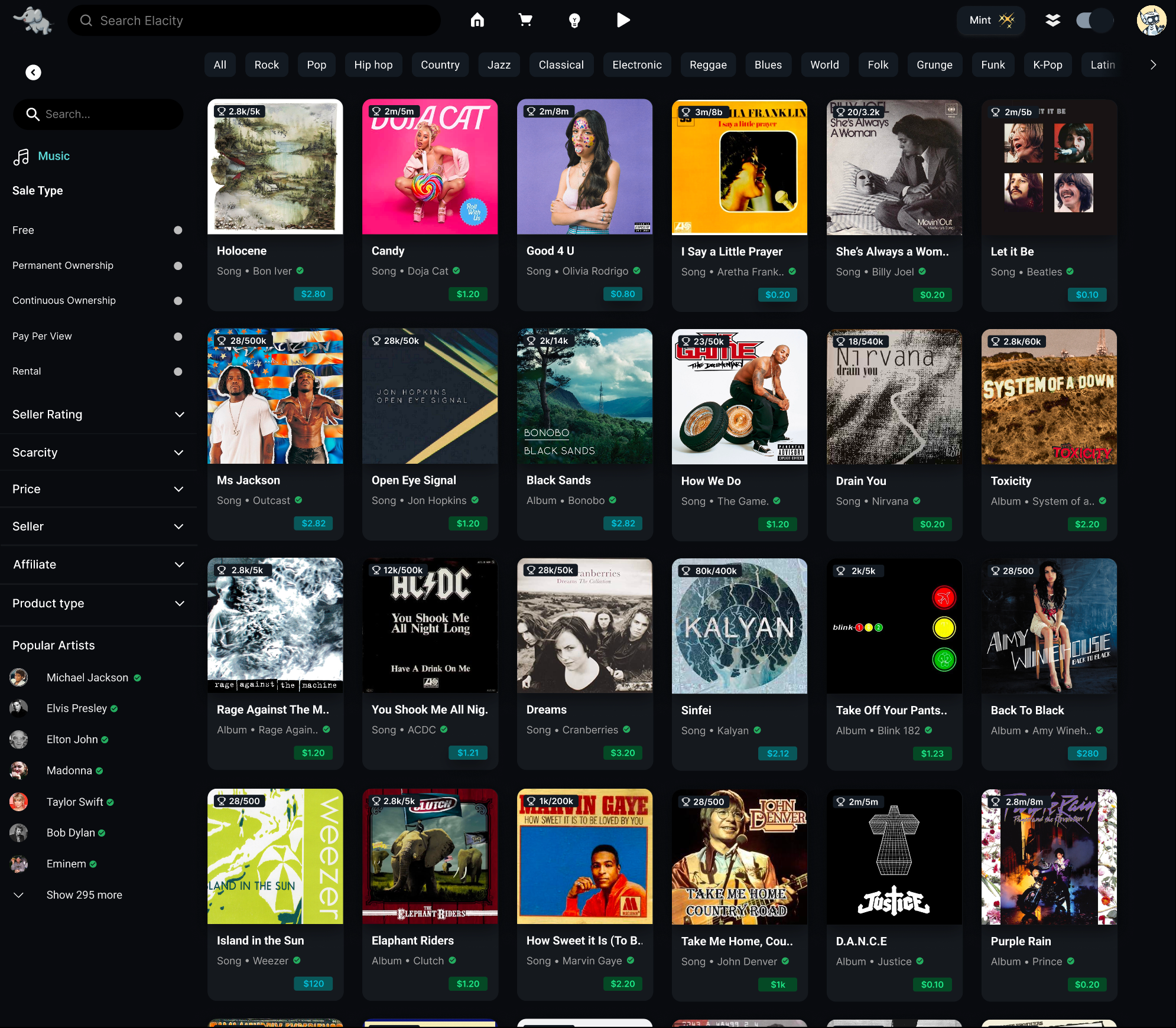Open the Purple Rain album cover
1176x1028 pixels.
click(x=1049, y=857)
